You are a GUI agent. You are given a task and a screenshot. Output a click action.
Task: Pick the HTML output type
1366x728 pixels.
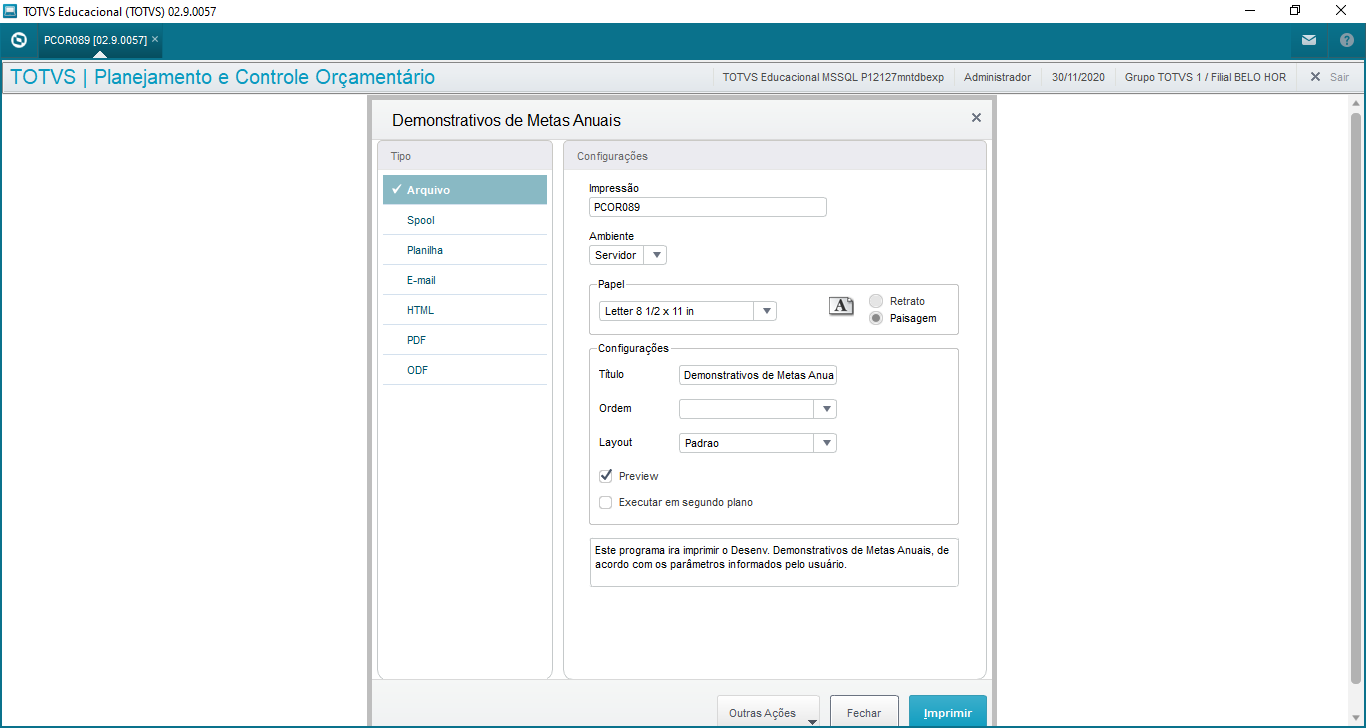click(465, 310)
